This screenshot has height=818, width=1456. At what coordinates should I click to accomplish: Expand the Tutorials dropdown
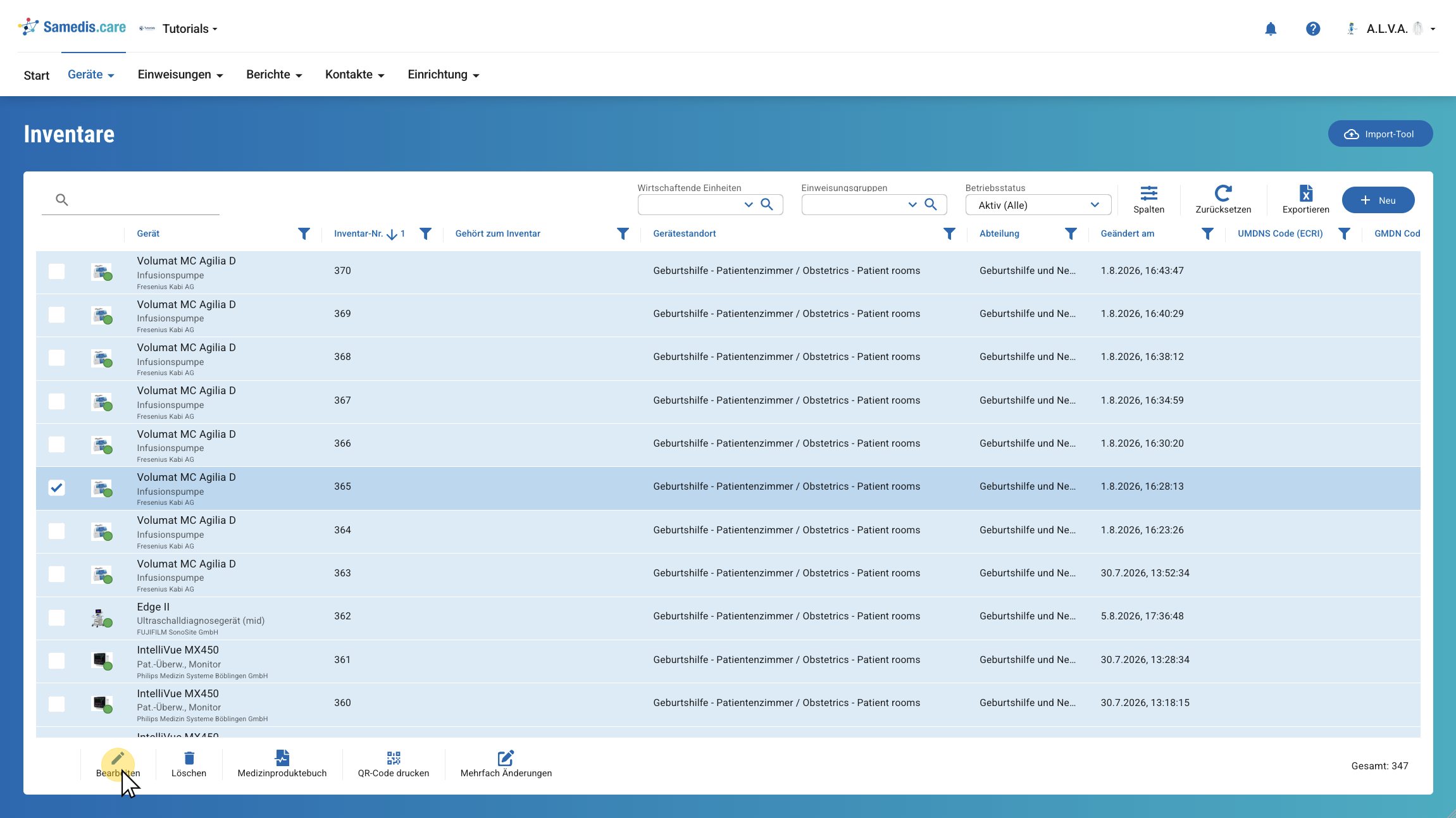[x=190, y=29]
